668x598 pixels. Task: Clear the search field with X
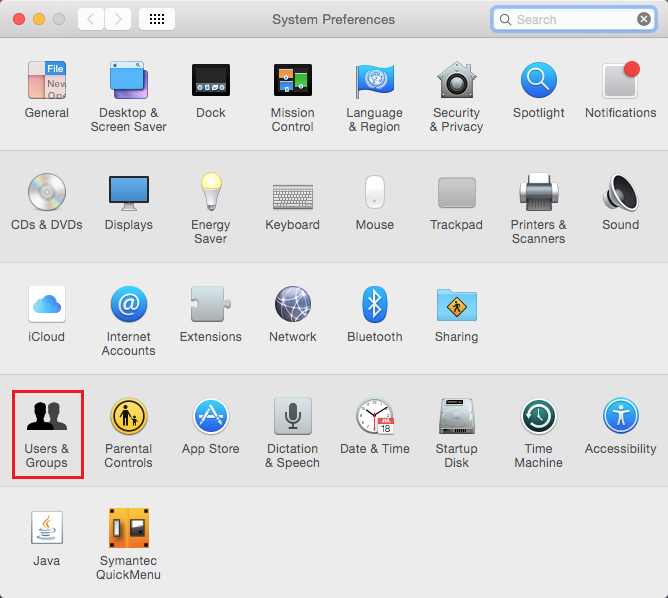tap(644, 19)
